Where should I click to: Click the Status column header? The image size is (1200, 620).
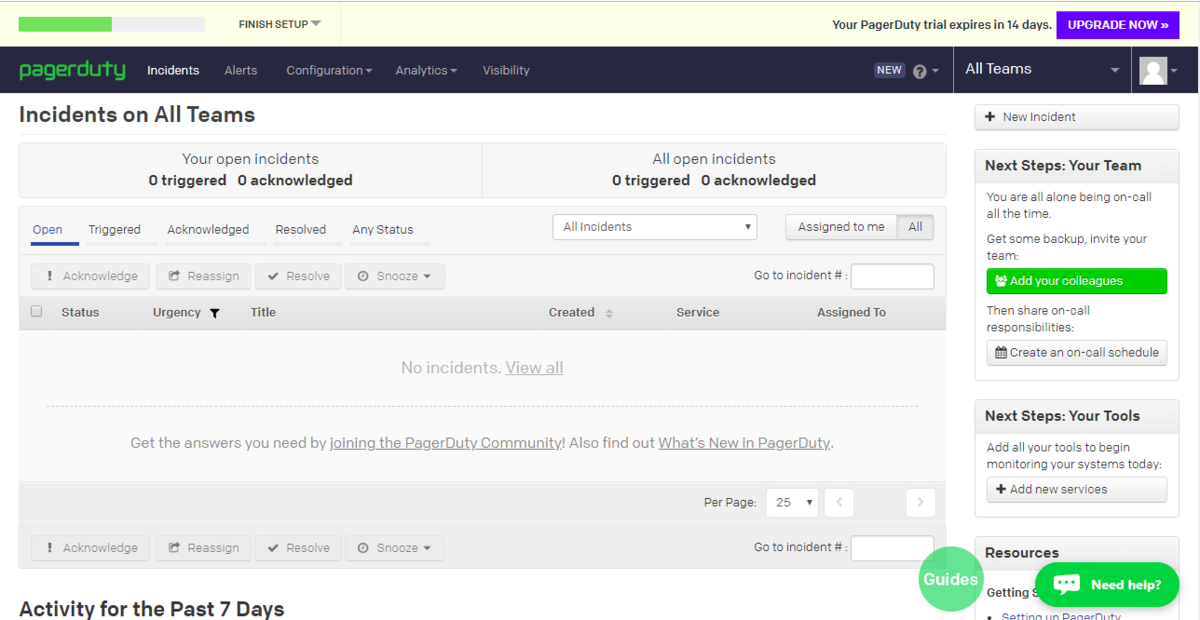(80, 312)
